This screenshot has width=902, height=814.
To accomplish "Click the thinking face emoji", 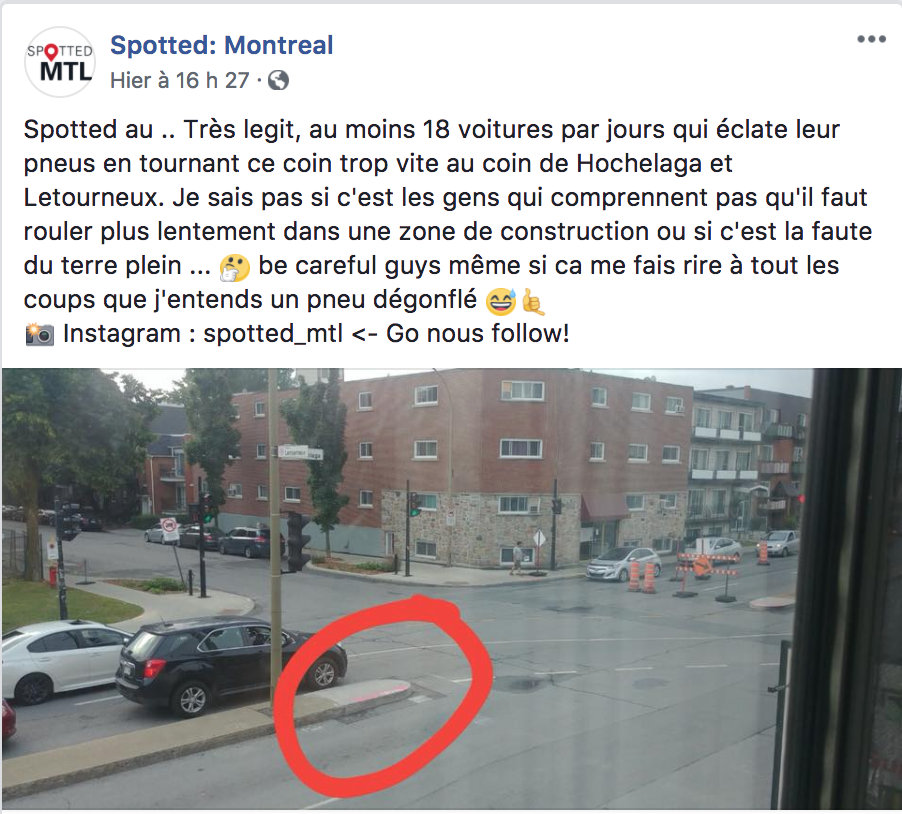I will 235,267.
